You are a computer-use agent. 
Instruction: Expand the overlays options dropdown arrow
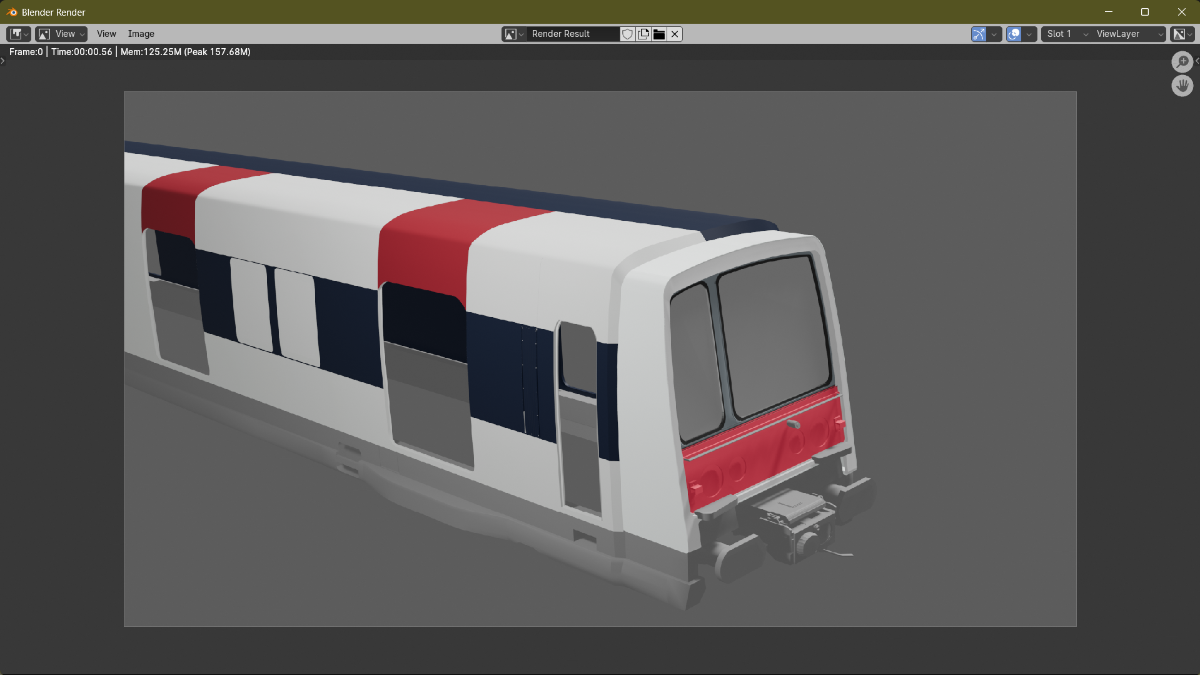click(1030, 34)
